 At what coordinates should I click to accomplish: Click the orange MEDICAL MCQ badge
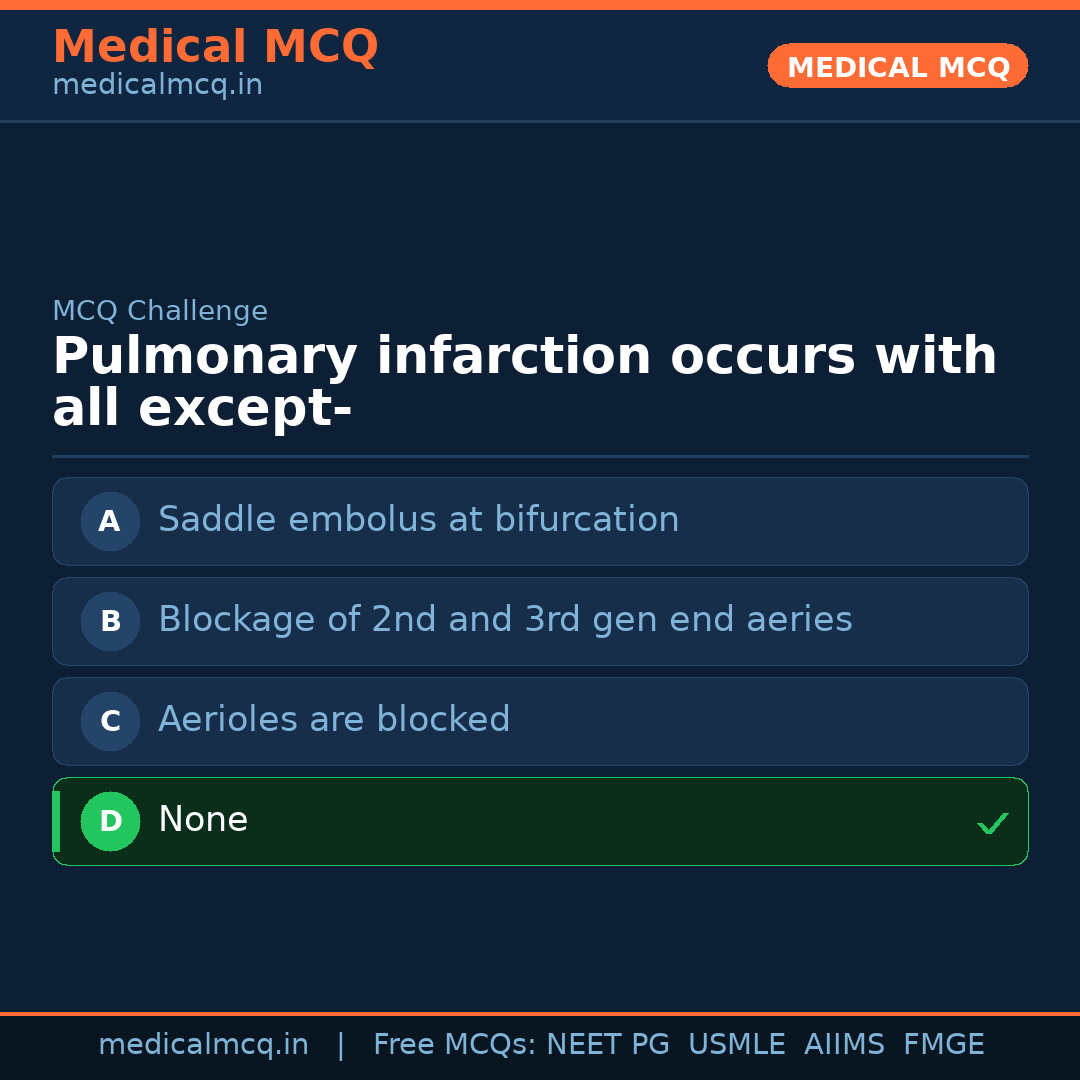pos(897,67)
